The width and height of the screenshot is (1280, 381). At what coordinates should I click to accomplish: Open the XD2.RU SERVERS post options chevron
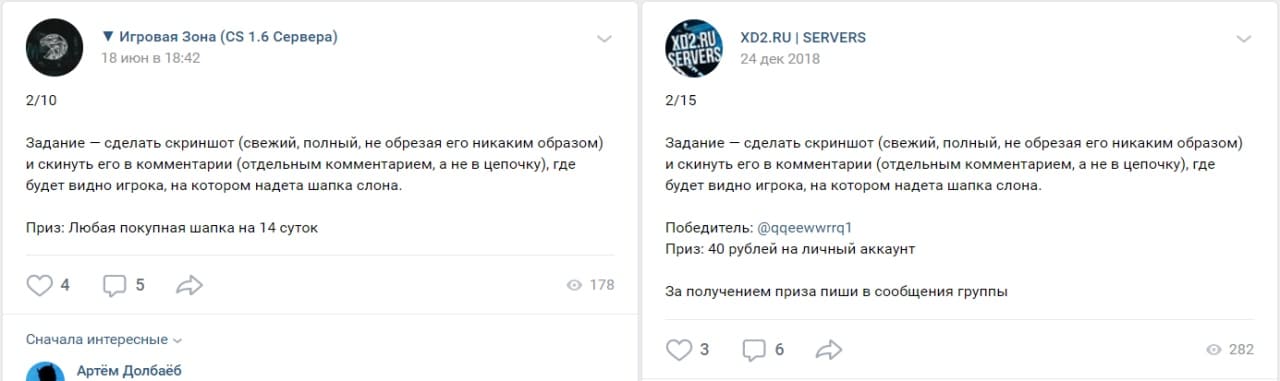[1244, 39]
